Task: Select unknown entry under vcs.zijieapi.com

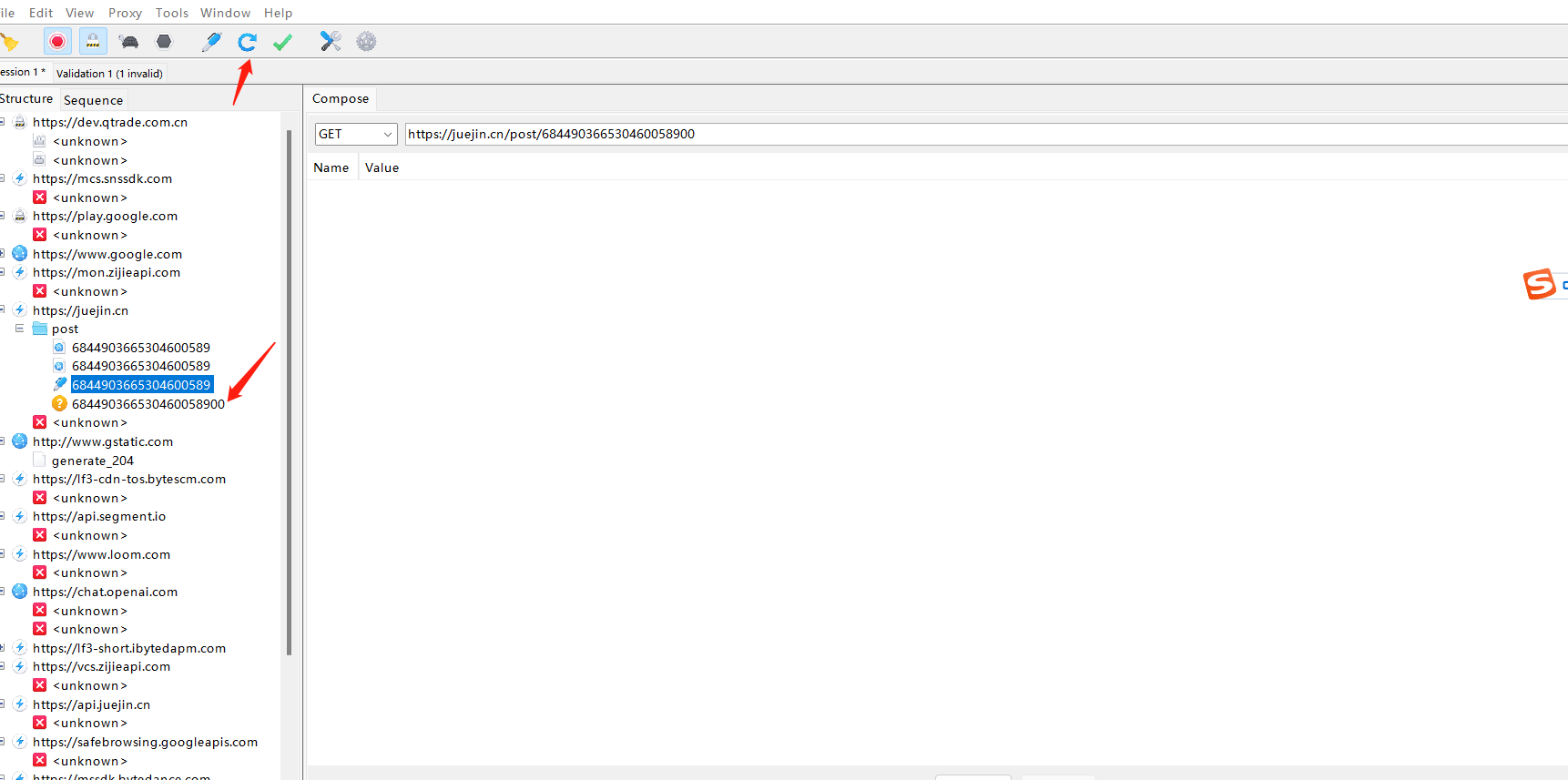Action: [89, 685]
